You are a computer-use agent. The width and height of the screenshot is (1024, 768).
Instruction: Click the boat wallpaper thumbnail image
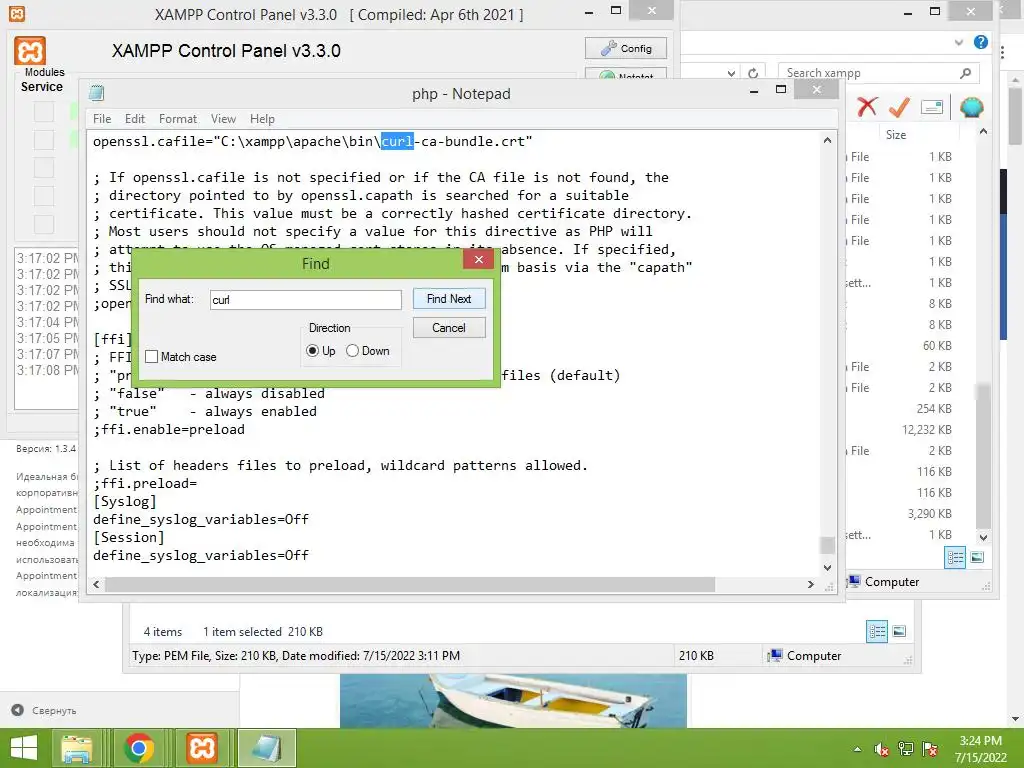(x=513, y=701)
